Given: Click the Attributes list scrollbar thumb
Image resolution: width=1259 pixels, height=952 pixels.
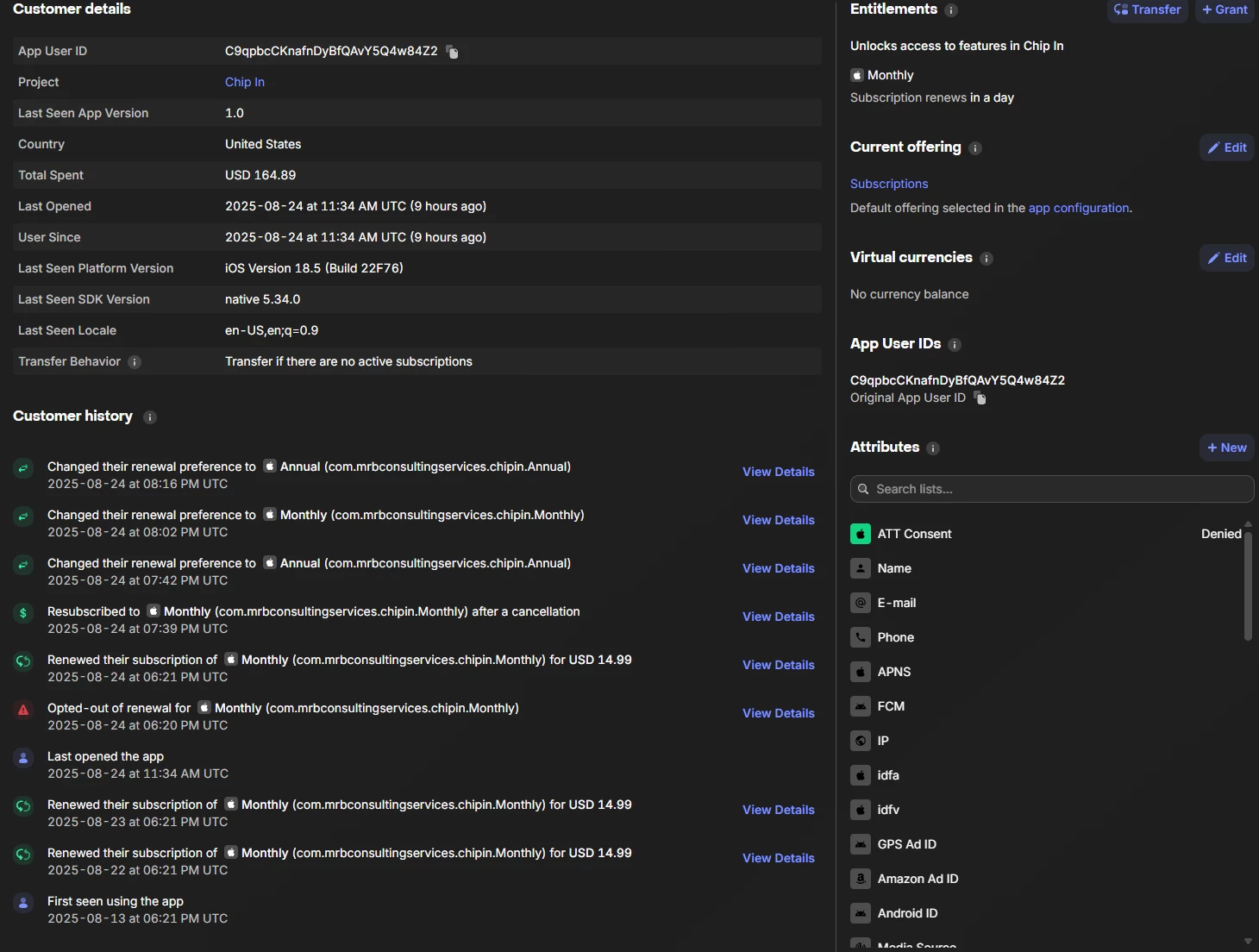Looking at the screenshot, I should pyautogui.click(x=1248, y=586).
